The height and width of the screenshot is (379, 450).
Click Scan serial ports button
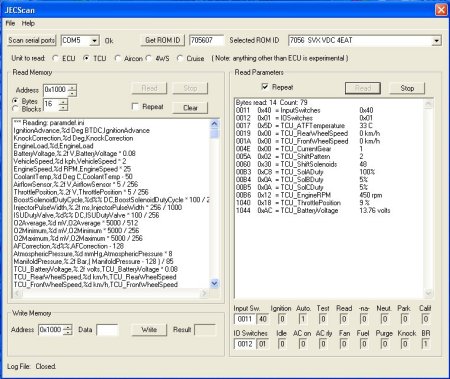click(x=32, y=40)
